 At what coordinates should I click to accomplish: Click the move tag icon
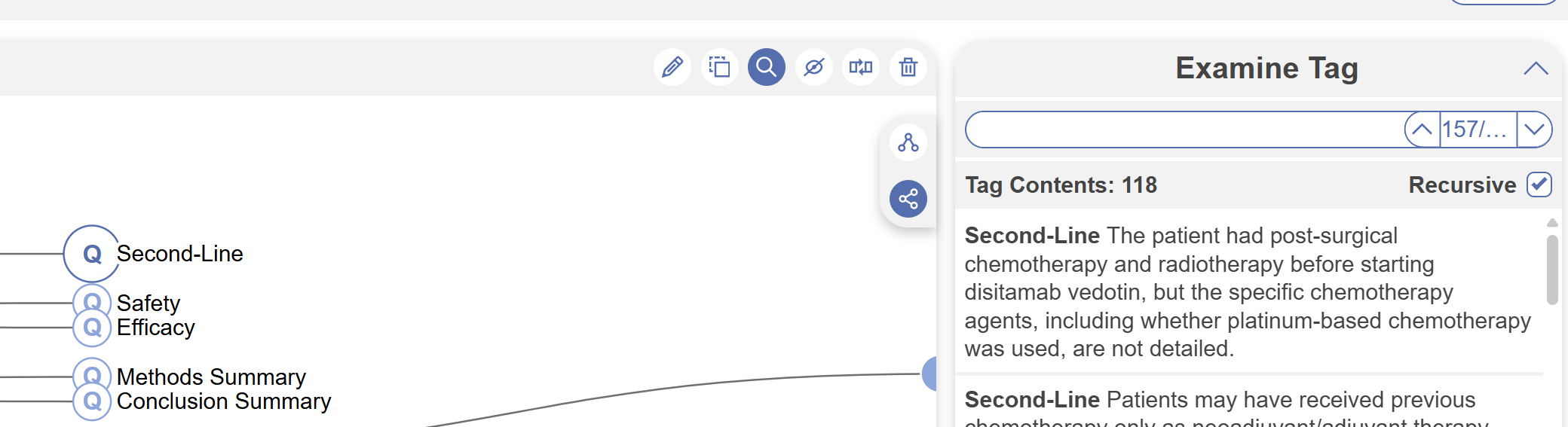860,68
